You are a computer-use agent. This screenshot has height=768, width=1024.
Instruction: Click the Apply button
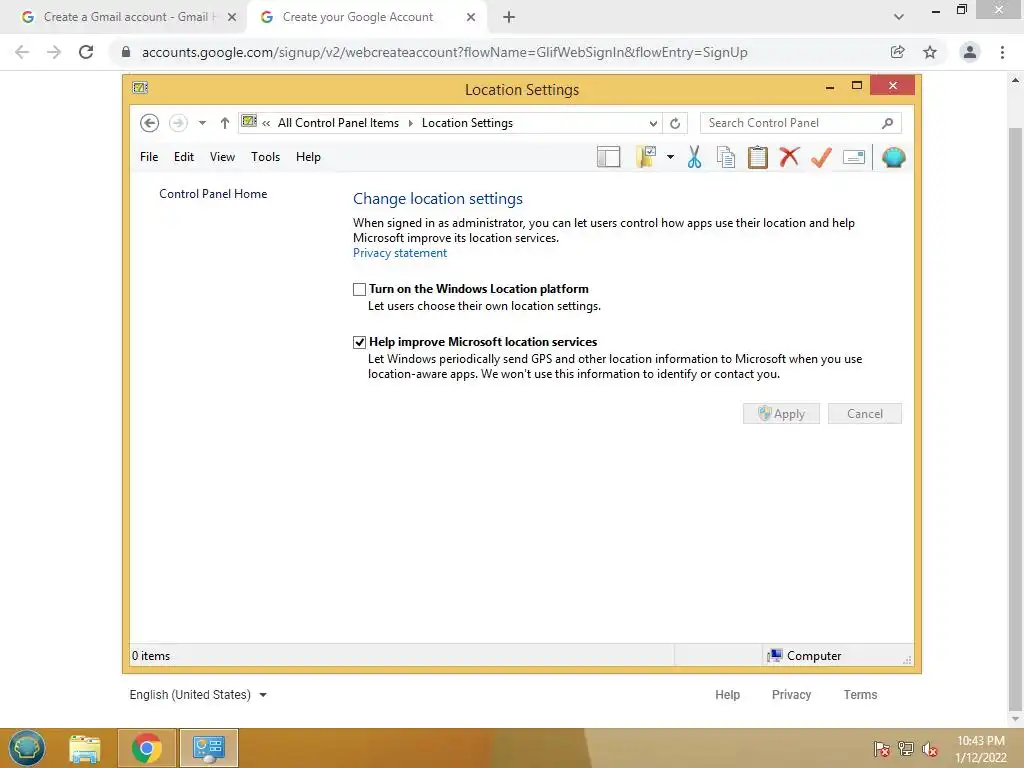[x=781, y=413]
